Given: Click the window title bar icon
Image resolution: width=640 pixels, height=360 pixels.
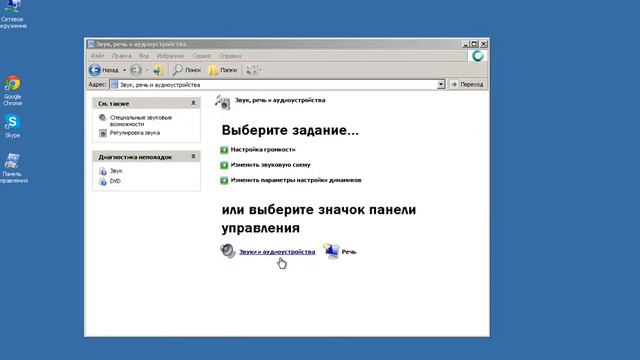Looking at the screenshot, I should [x=91, y=44].
